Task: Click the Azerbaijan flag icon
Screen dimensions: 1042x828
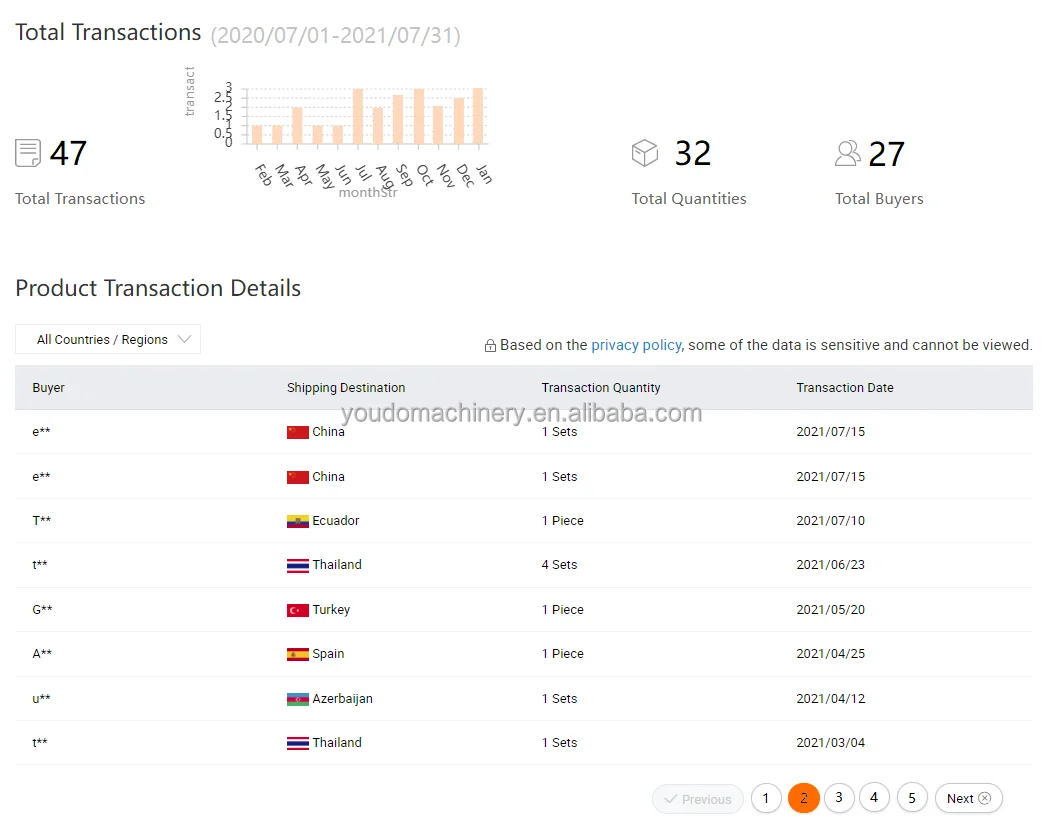Action: (x=298, y=699)
